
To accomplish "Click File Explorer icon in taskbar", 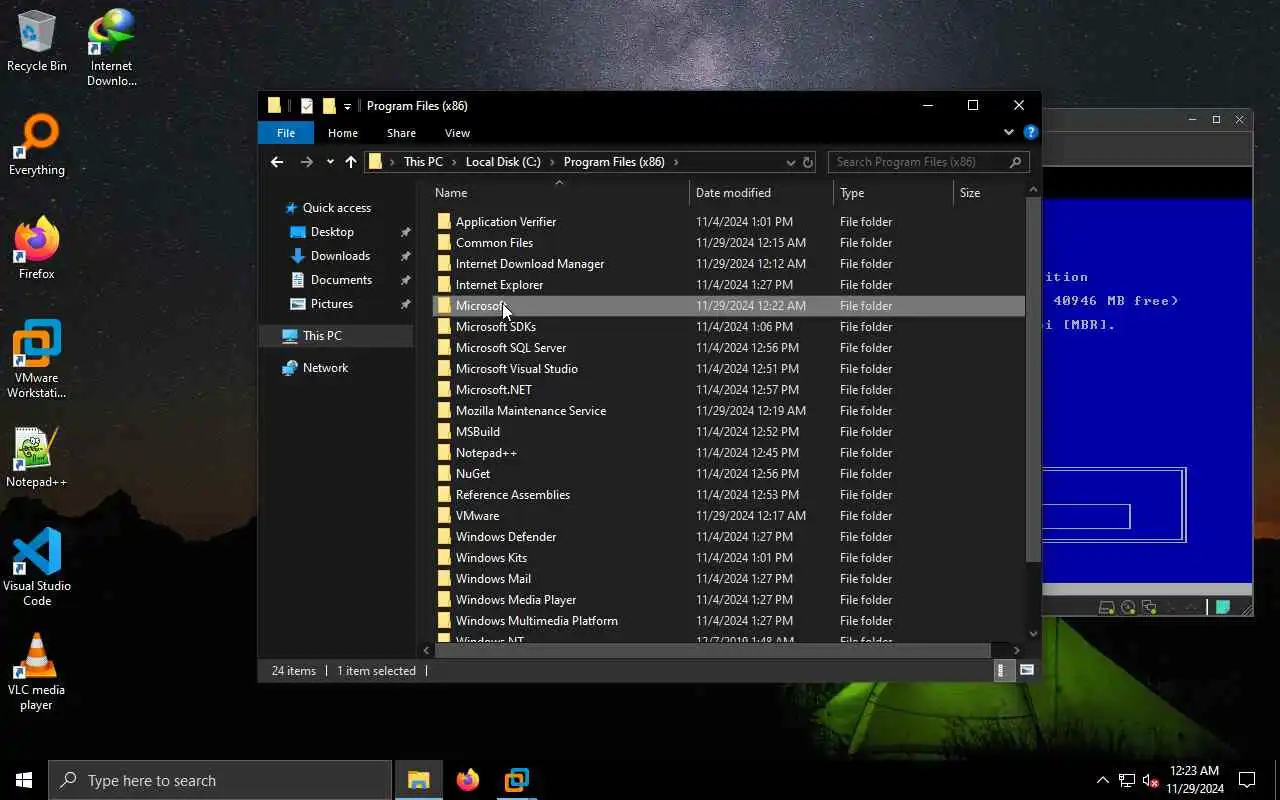I will point(418,780).
